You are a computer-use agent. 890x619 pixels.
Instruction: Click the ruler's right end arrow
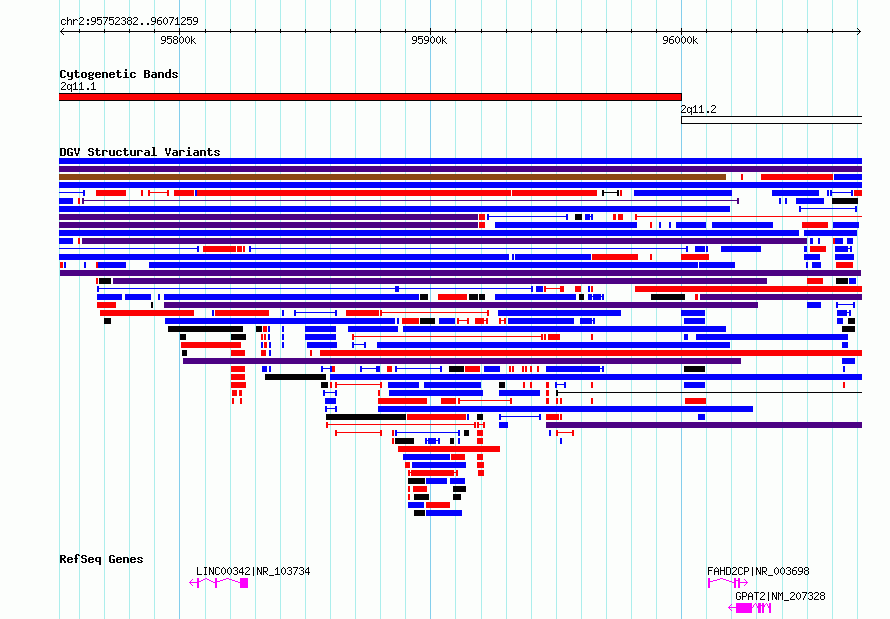point(859,31)
